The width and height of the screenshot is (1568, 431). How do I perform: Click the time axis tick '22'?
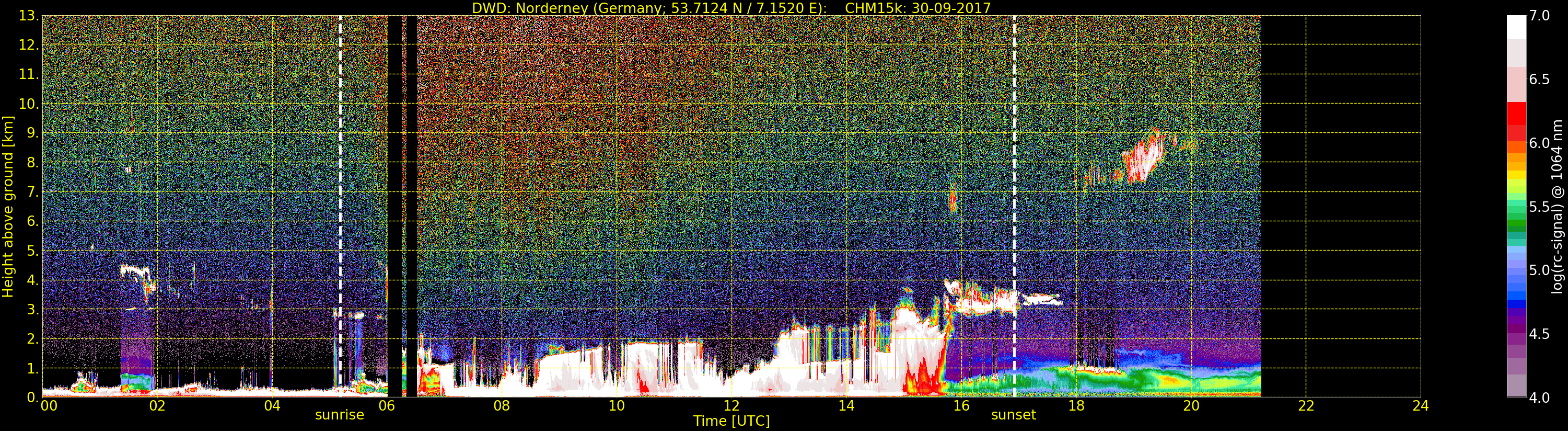click(1306, 406)
